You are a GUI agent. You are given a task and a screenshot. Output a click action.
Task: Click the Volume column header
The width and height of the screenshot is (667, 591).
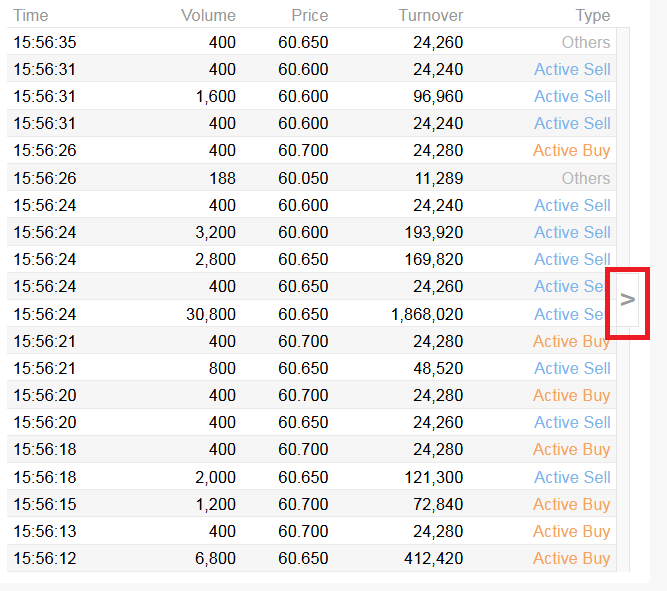tap(208, 16)
